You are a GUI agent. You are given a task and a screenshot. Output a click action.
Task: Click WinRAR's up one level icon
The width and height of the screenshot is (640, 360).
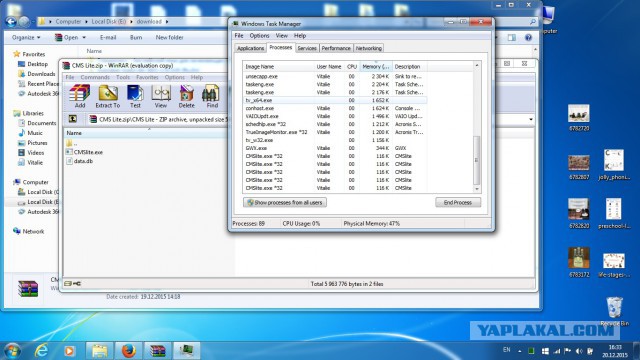tap(73, 119)
